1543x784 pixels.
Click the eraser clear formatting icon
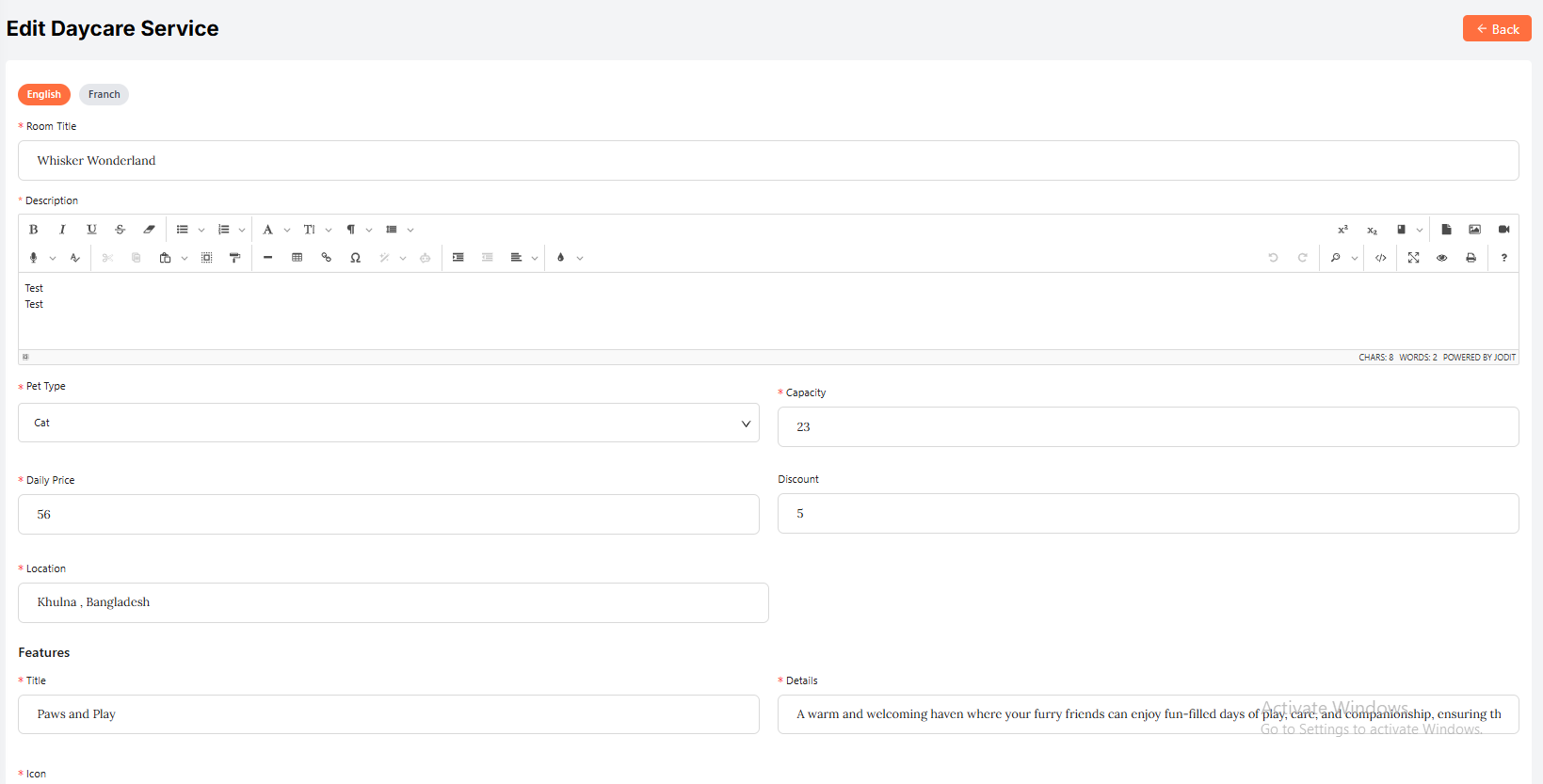[x=149, y=230]
